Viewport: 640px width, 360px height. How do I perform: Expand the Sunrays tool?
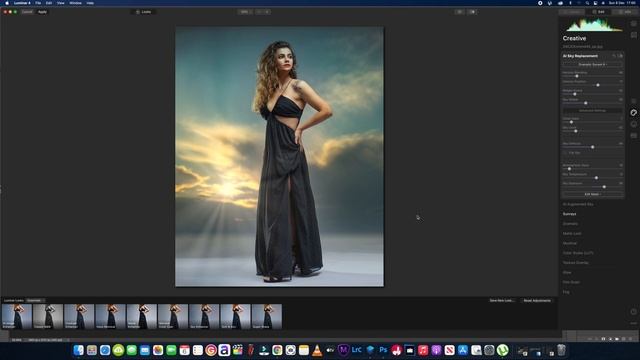(x=569, y=214)
